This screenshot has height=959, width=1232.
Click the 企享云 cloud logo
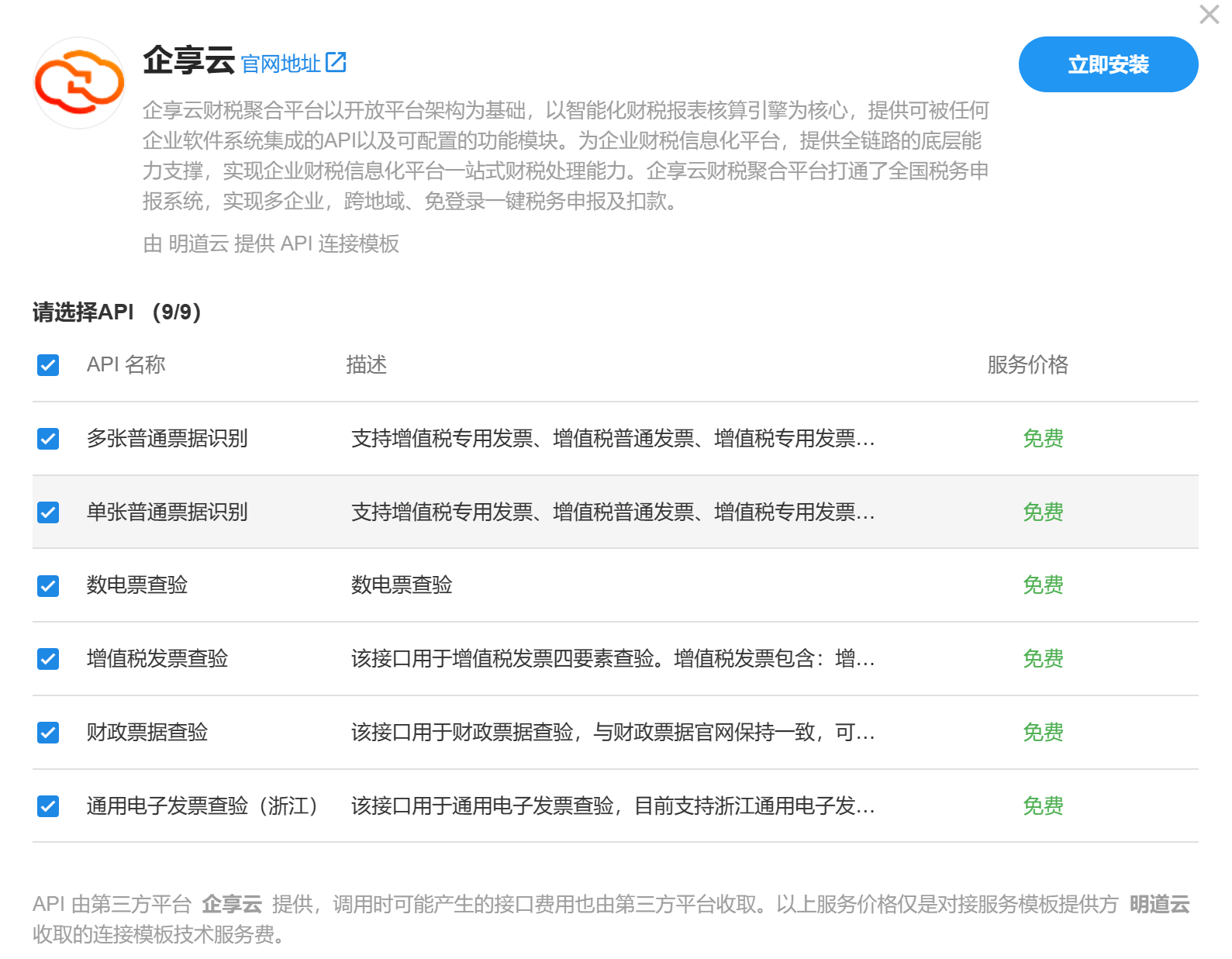79,82
